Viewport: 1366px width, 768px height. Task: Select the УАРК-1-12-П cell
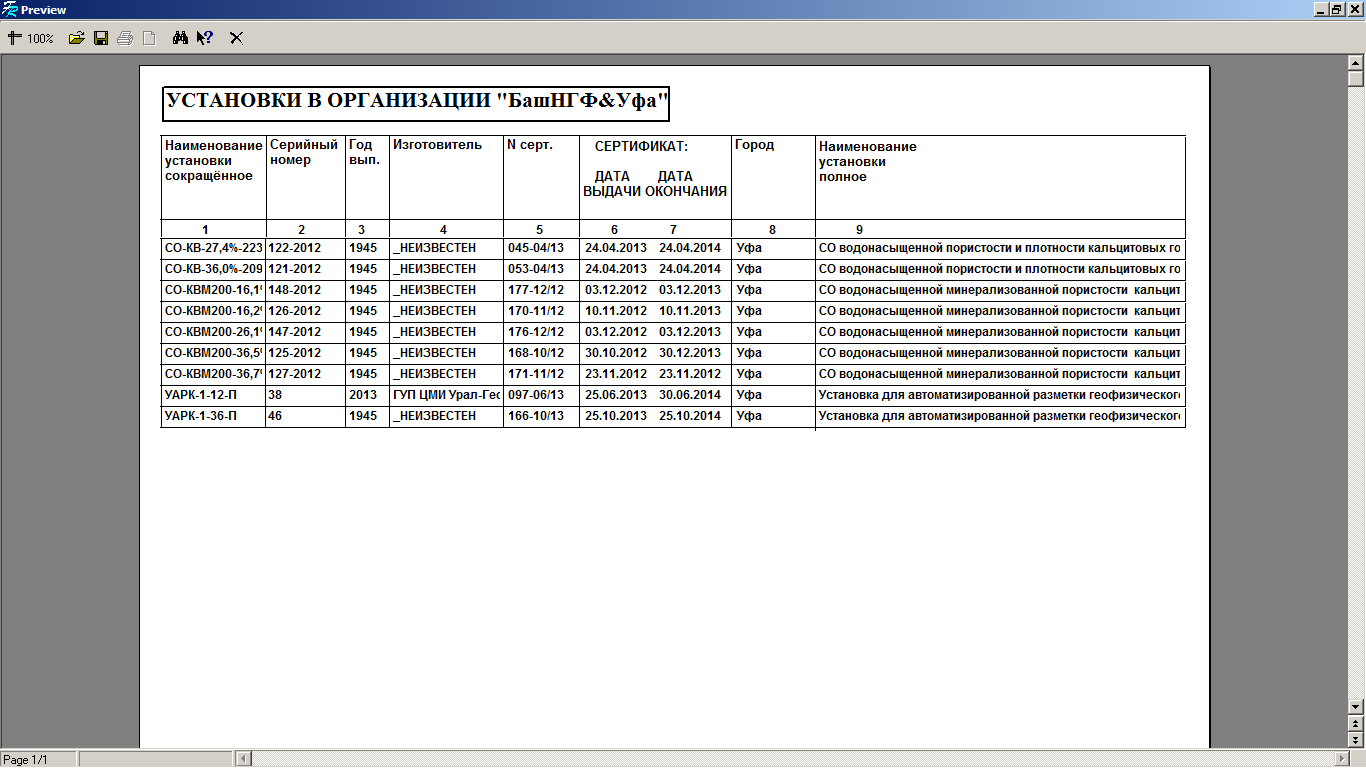pyautogui.click(x=213, y=395)
